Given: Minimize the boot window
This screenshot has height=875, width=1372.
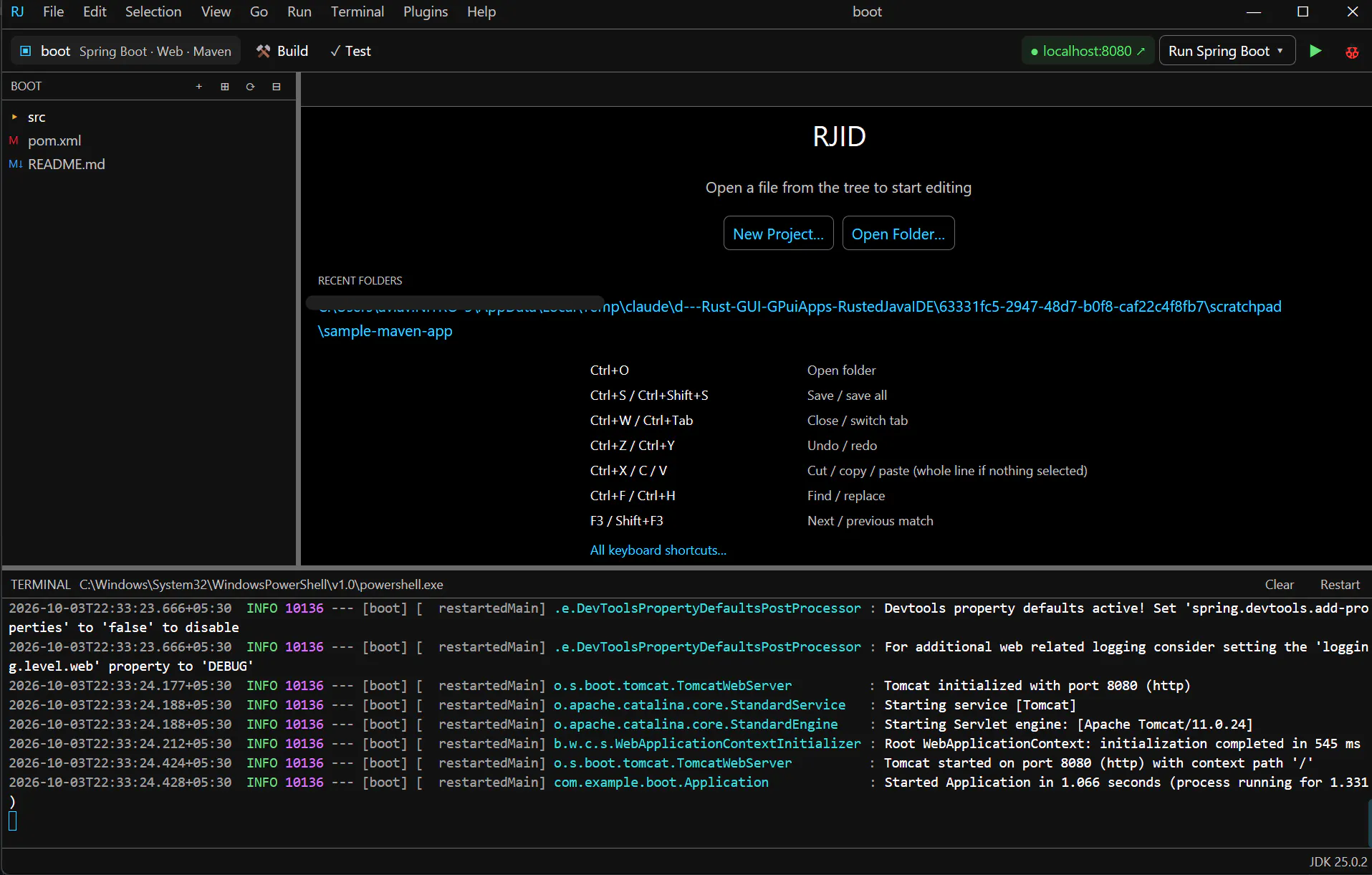Looking at the screenshot, I should click(x=1254, y=11).
